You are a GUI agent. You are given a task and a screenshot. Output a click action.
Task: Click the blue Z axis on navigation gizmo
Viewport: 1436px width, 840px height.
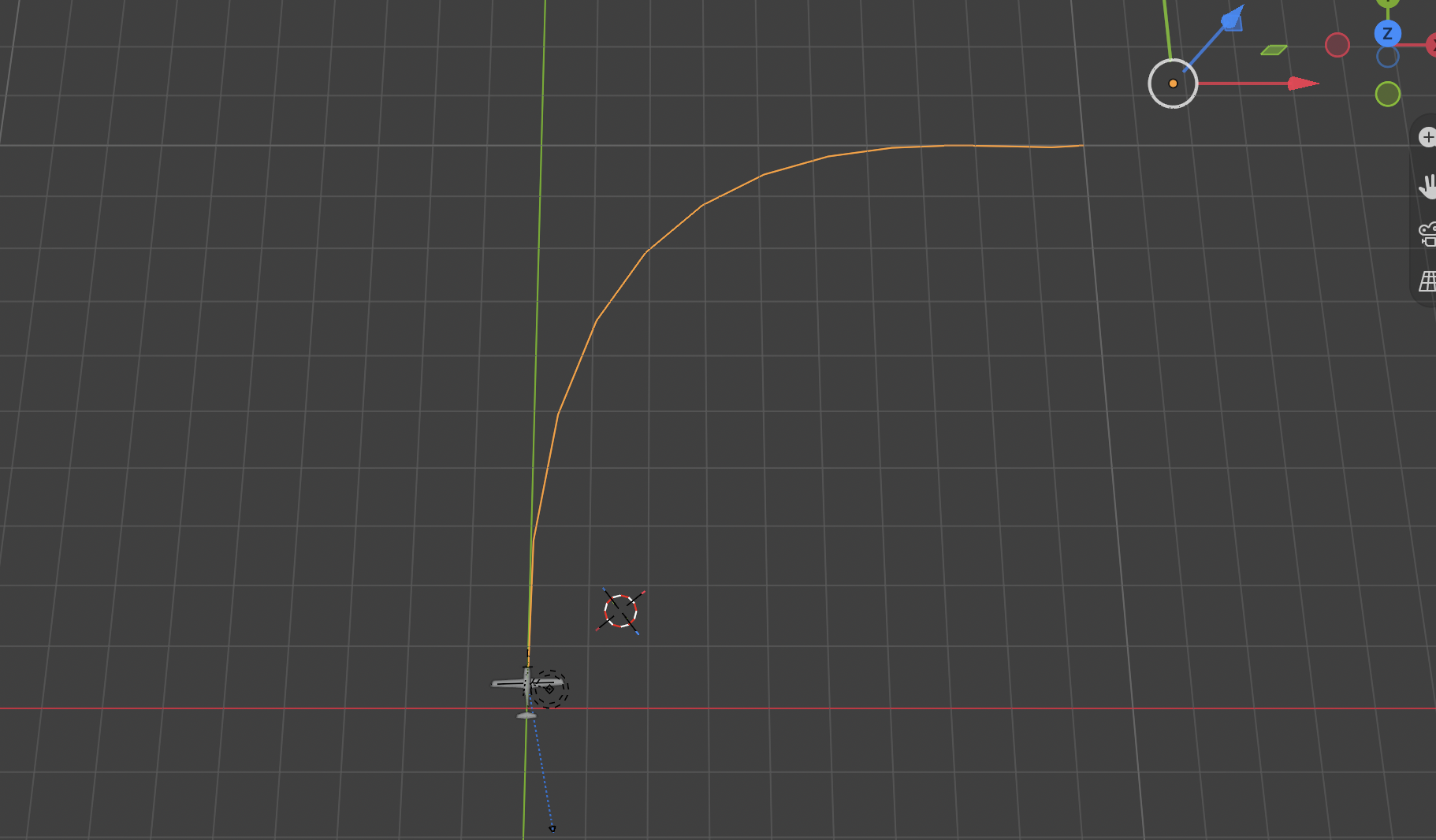click(x=1387, y=34)
